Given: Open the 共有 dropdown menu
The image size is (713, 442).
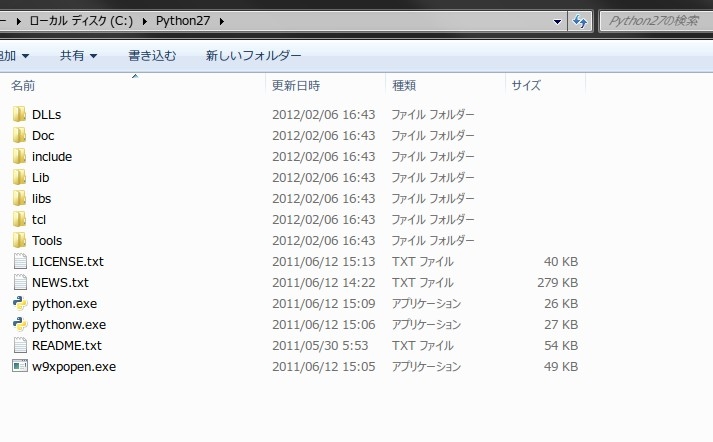Looking at the screenshot, I should 78,55.
